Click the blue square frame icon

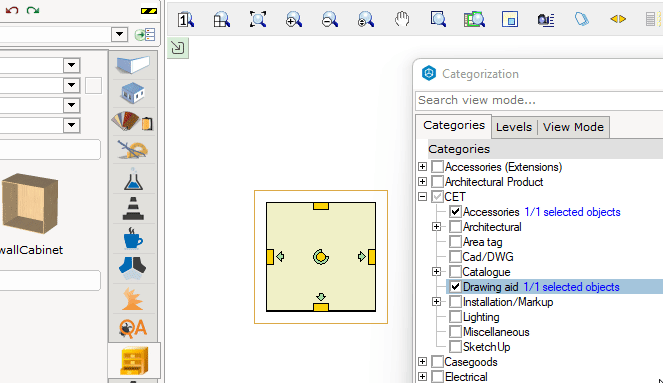[x=510, y=19]
